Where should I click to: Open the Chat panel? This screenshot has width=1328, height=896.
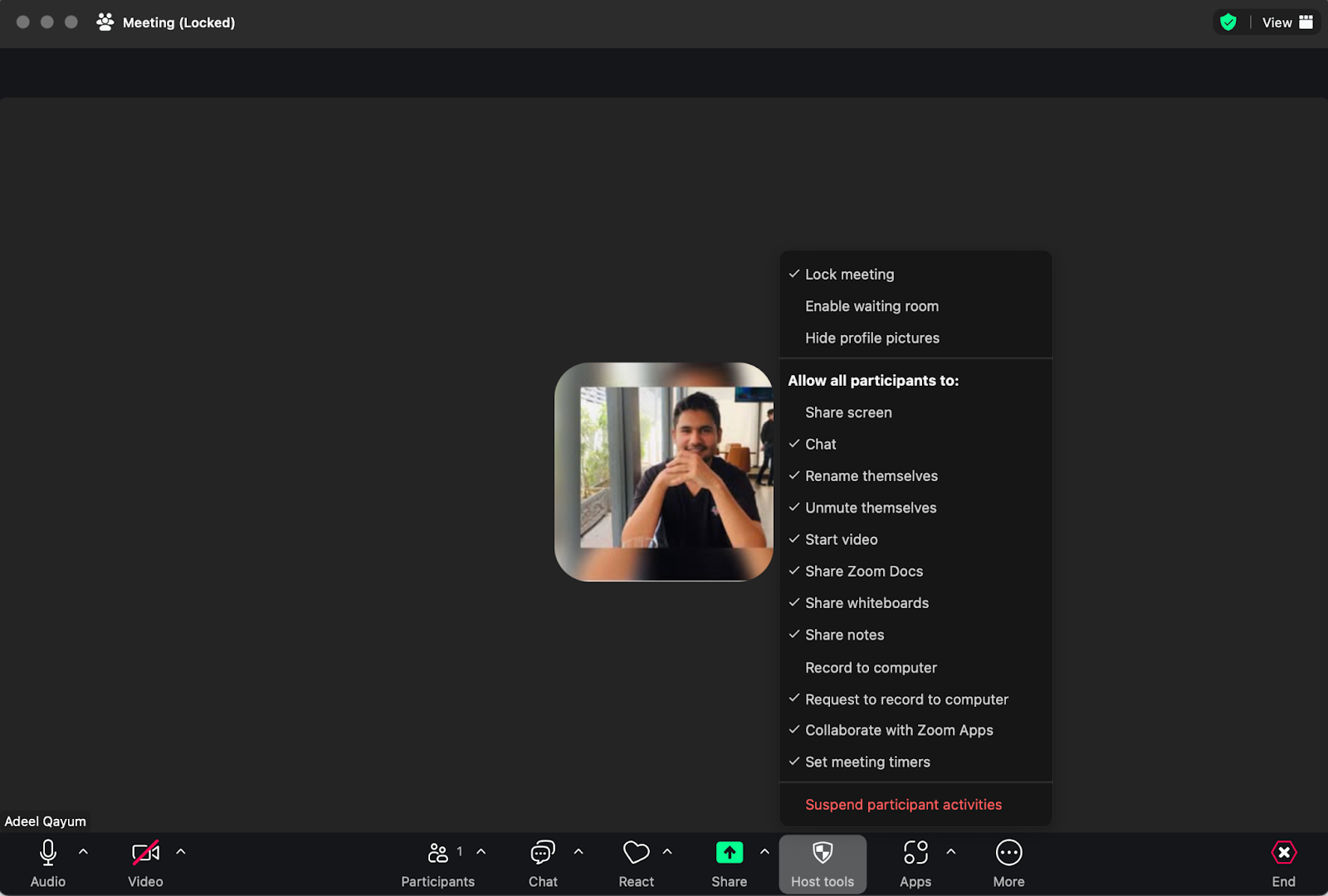pos(542,863)
